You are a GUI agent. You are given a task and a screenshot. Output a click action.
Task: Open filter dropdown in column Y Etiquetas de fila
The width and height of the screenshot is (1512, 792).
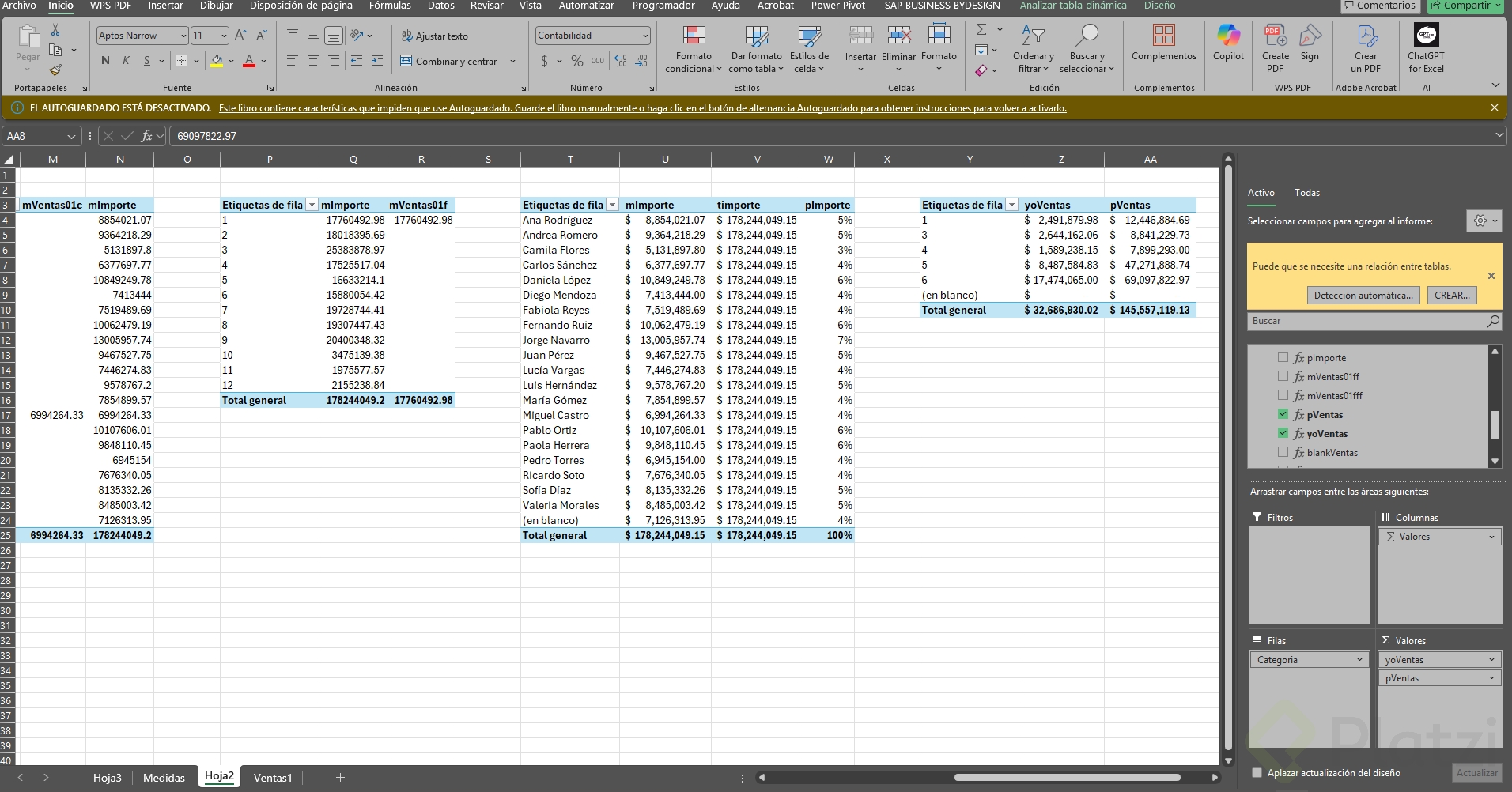[1011, 205]
